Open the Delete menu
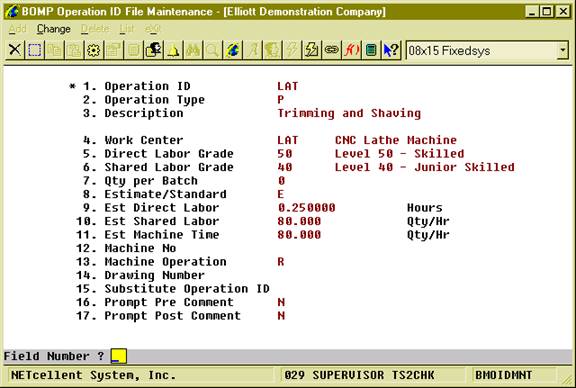This screenshot has width=576, height=388. click(95, 29)
